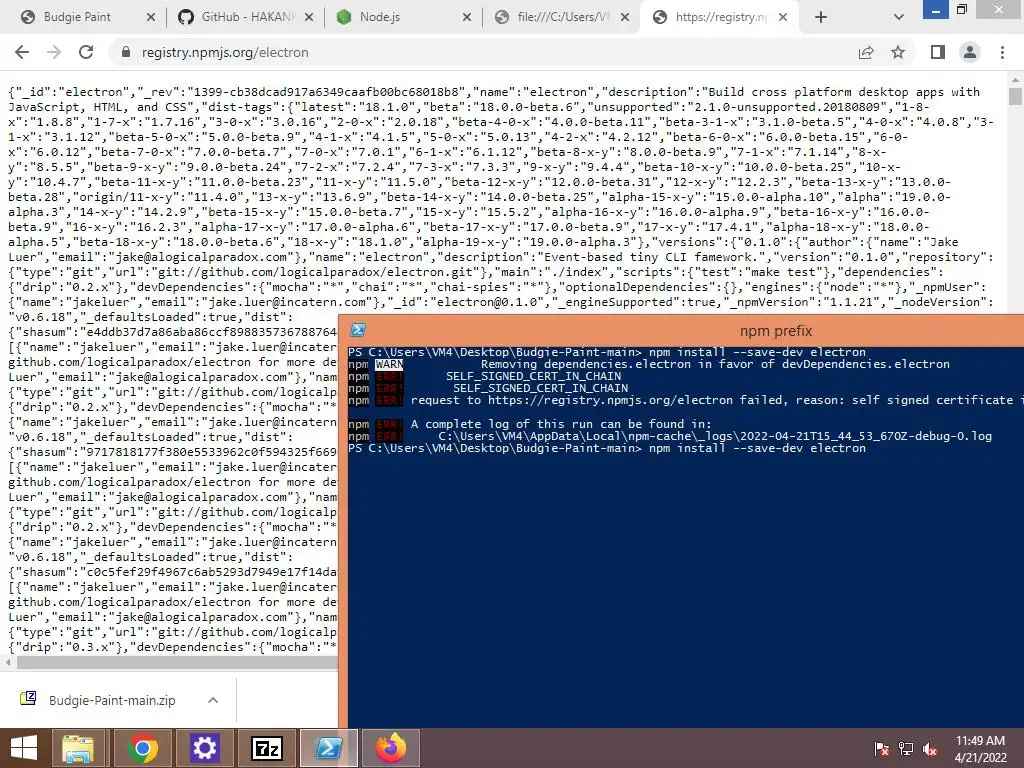
Task: Click the browser forward arrow
Action: 54,52
